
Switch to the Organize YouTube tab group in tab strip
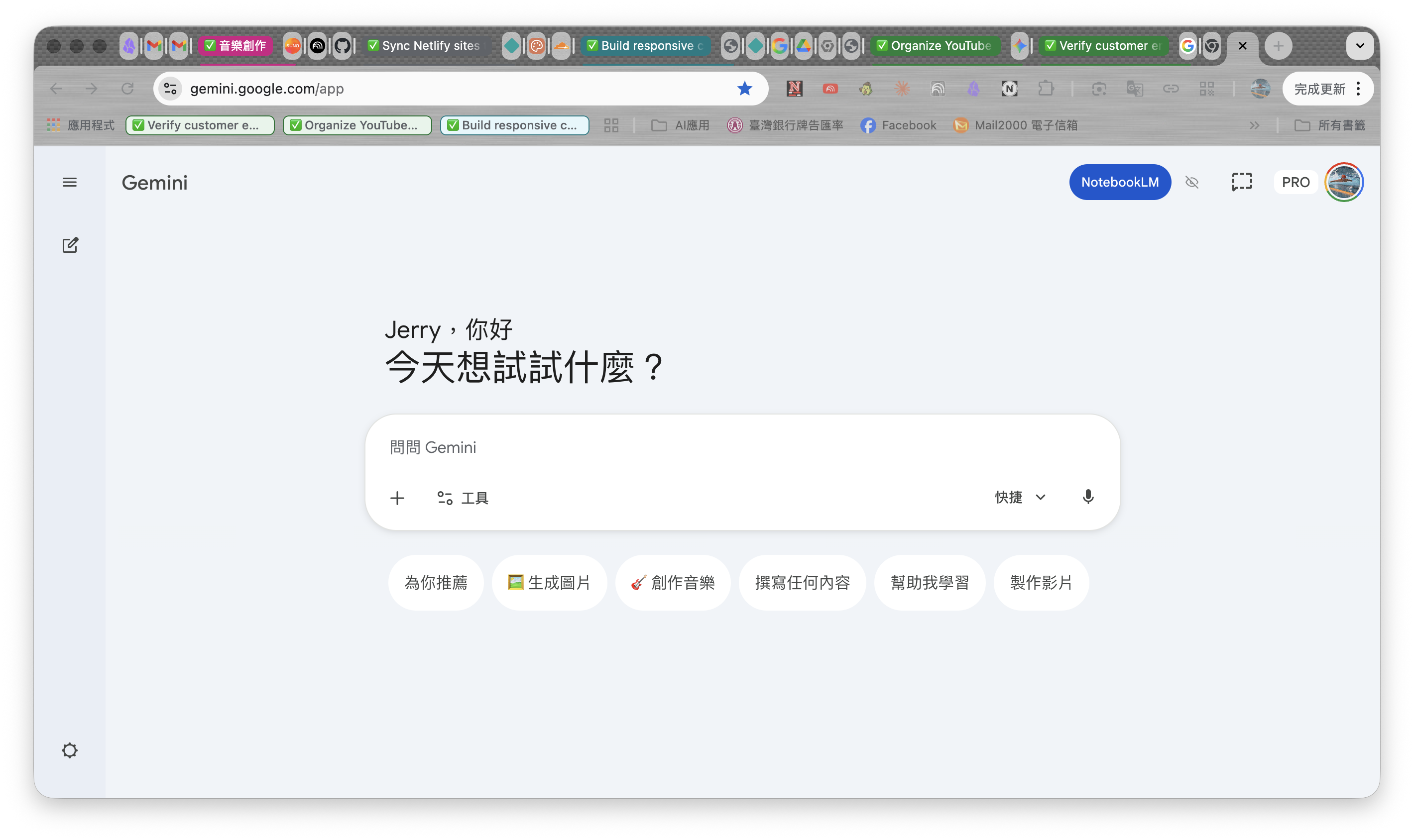coord(935,46)
